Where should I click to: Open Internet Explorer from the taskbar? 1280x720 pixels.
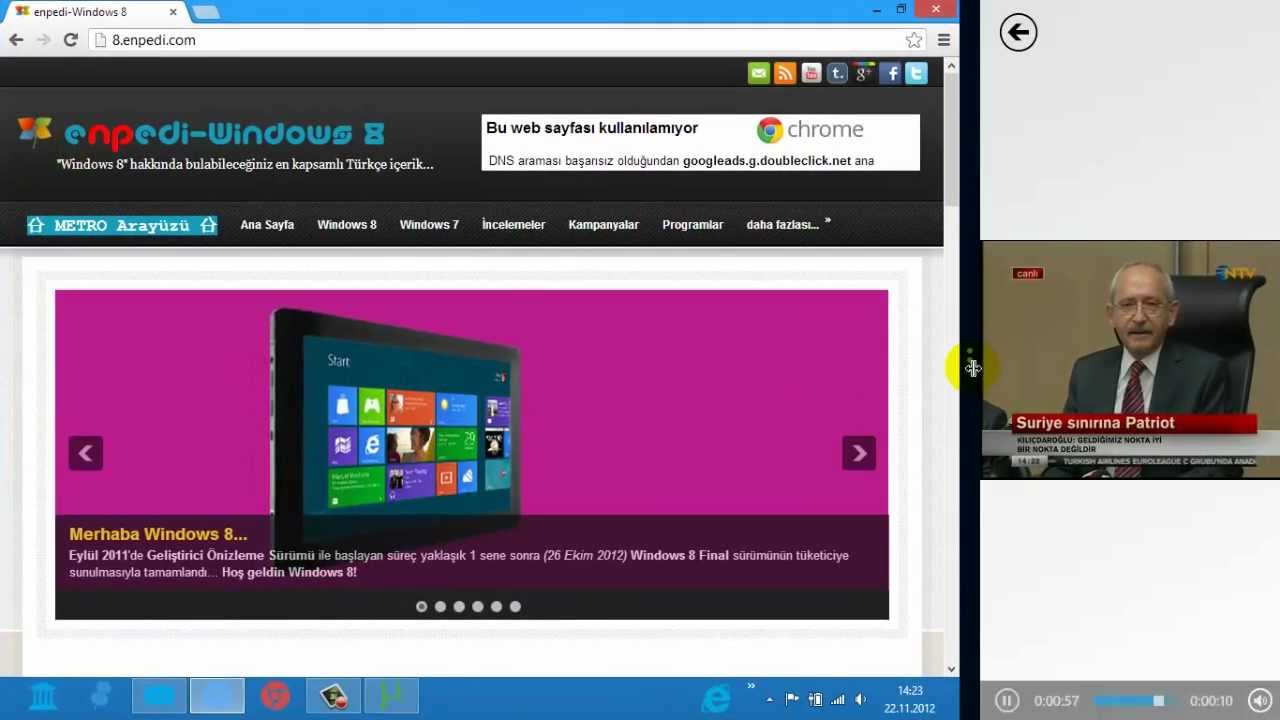click(716, 697)
